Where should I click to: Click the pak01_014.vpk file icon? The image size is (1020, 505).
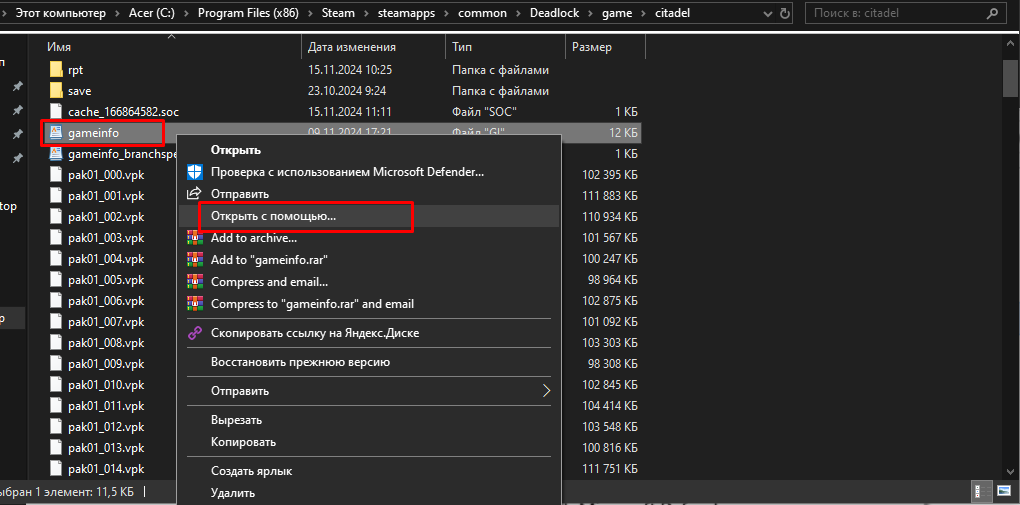pos(56,469)
